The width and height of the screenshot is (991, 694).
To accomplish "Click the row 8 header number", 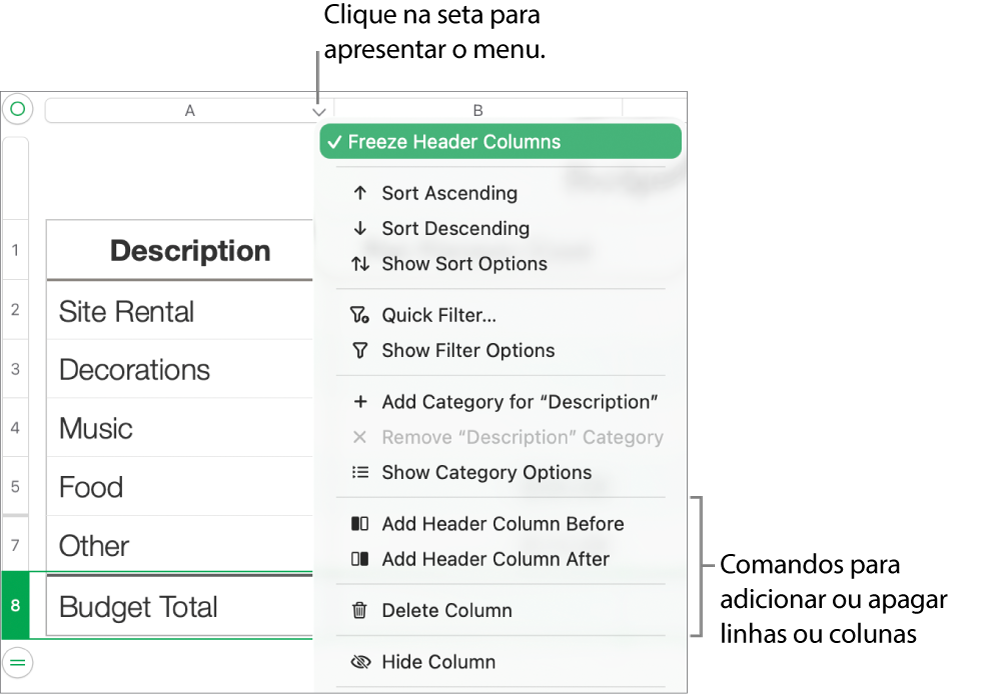I will [x=15, y=606].
